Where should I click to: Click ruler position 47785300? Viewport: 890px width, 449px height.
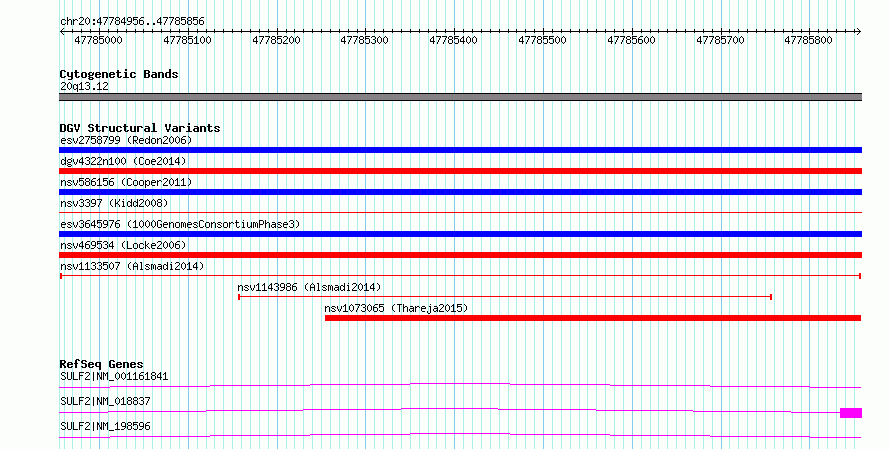click(x=364, y=40)
